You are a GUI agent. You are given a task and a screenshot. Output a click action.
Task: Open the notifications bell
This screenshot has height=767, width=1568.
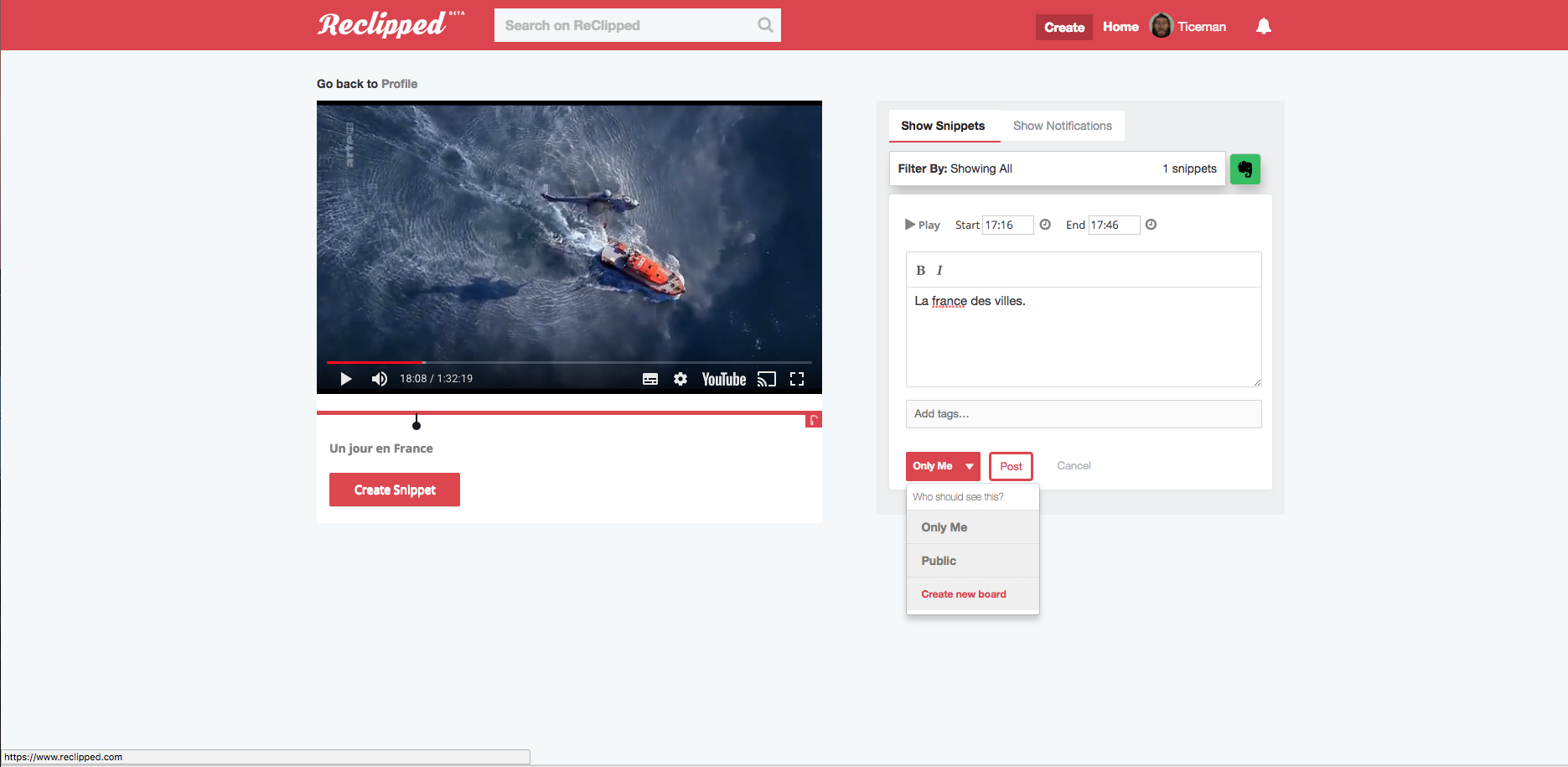[x=1264, y=26]
